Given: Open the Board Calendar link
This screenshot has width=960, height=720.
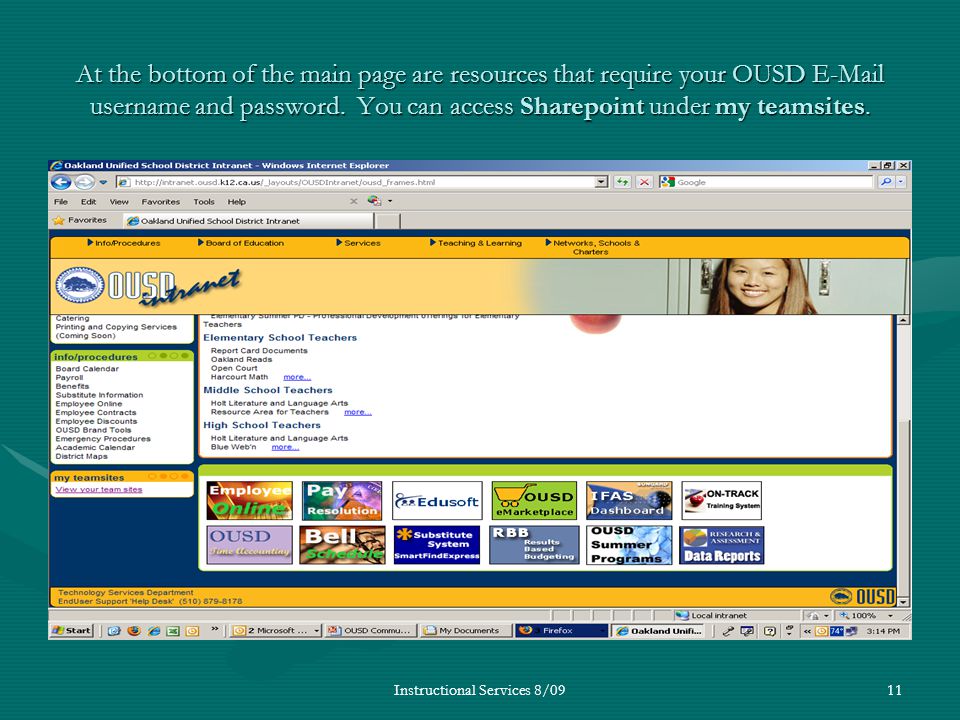Looking at the screenshot, I should point(87,369).
